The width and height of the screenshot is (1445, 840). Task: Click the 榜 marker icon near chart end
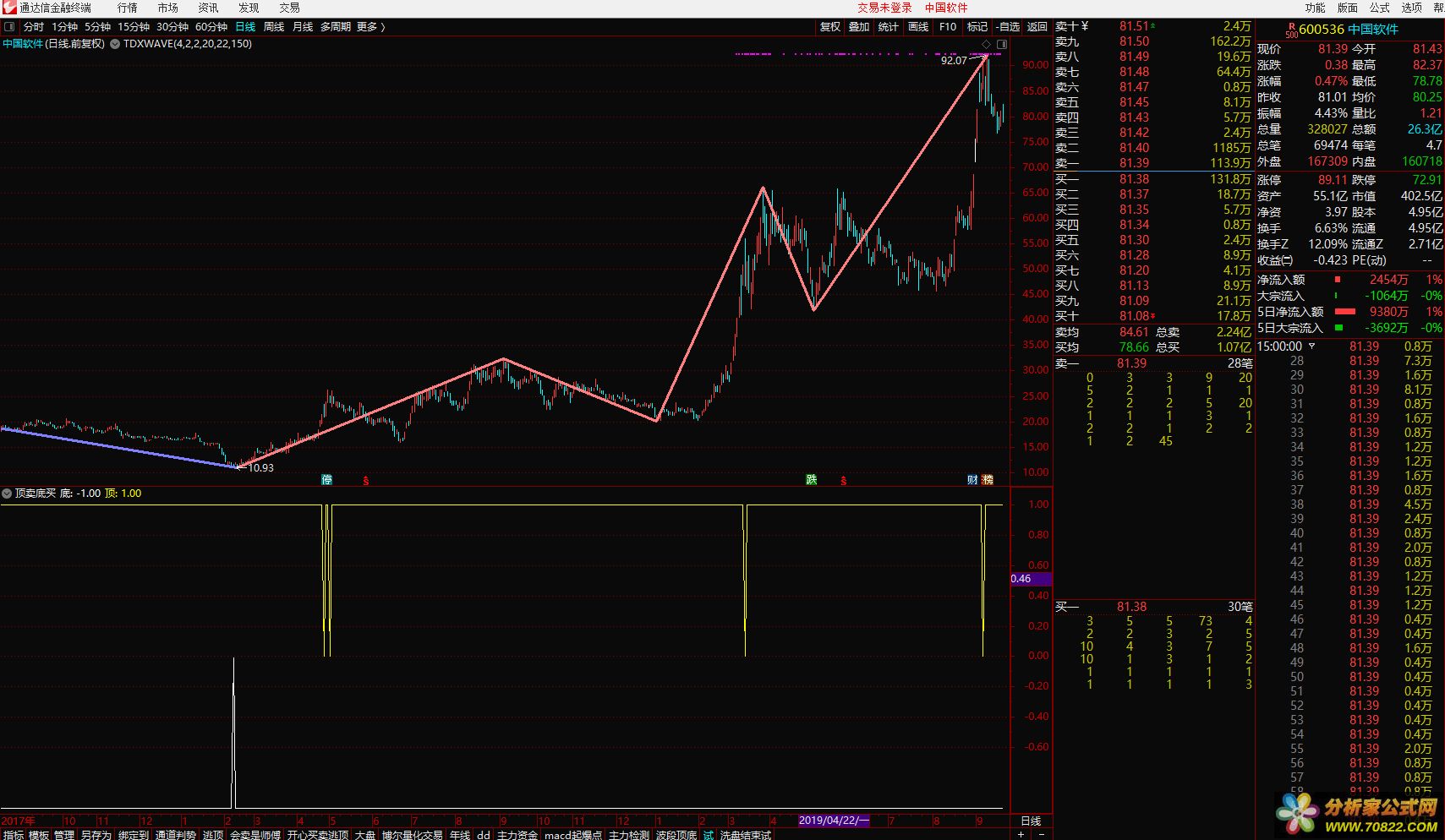(x=988, y=480)
